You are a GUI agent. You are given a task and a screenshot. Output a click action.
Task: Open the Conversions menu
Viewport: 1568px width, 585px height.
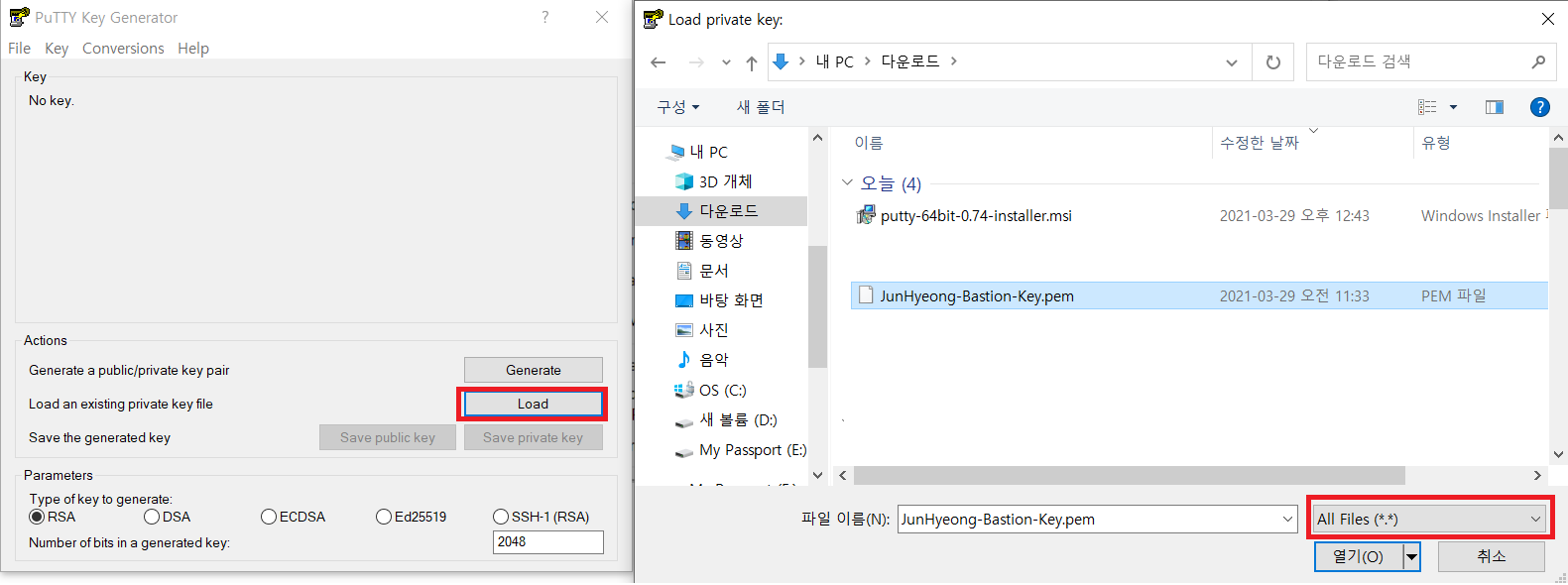pyautogui.click(x=123, y=48)
